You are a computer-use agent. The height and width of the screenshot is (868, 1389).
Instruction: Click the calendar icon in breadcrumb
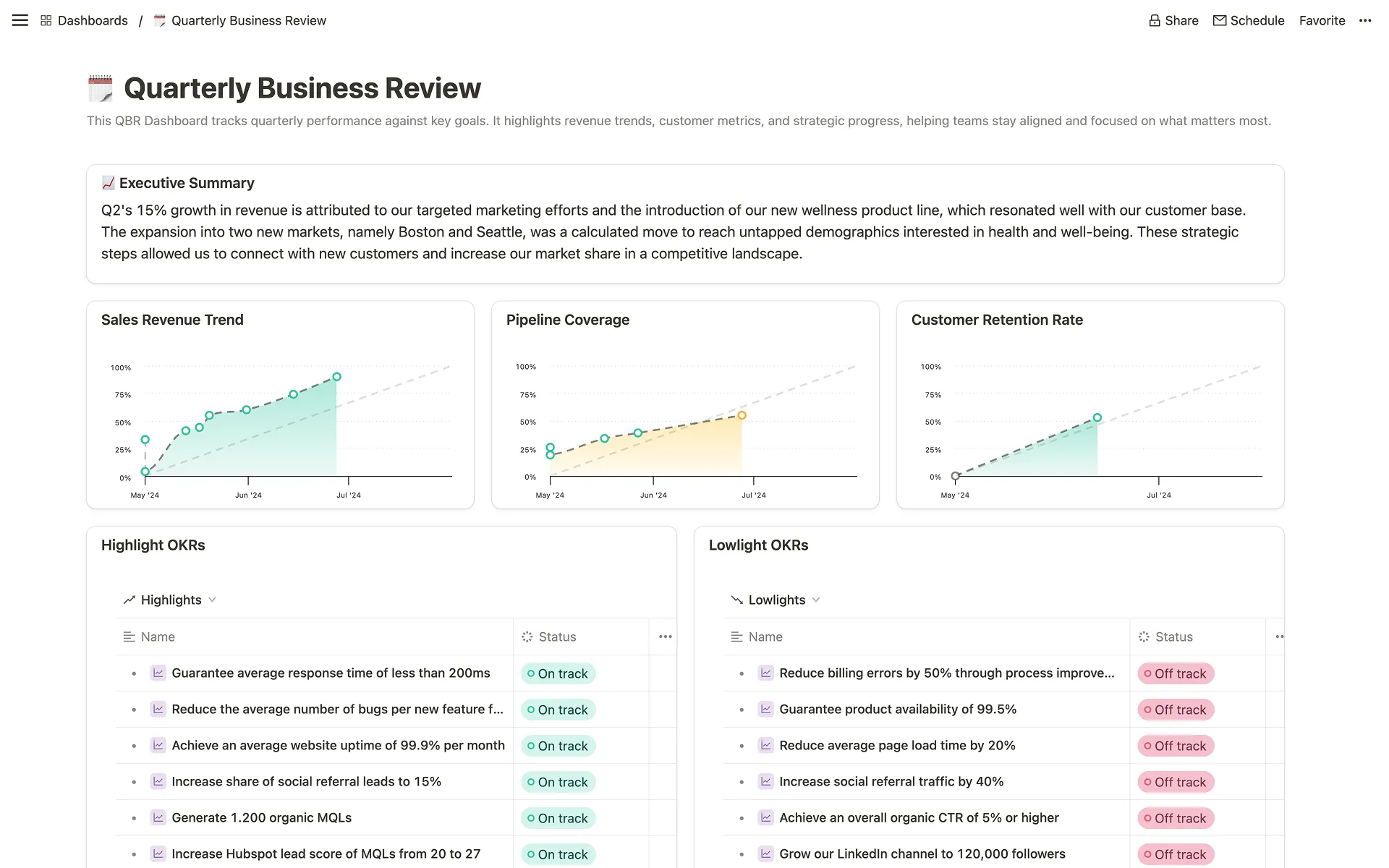coord(160,20)
